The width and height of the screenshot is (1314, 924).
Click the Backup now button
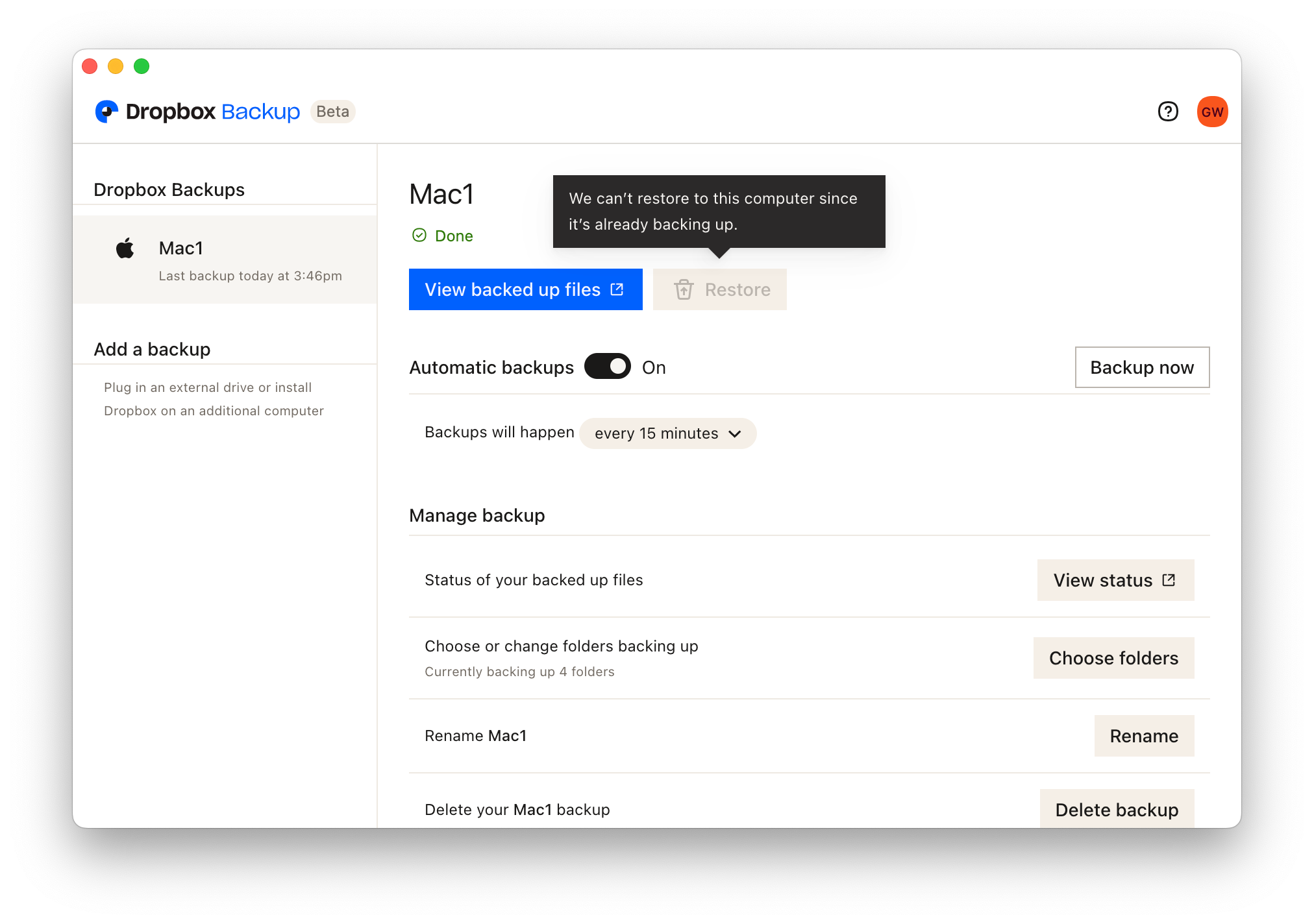(x=1141, y=367)
